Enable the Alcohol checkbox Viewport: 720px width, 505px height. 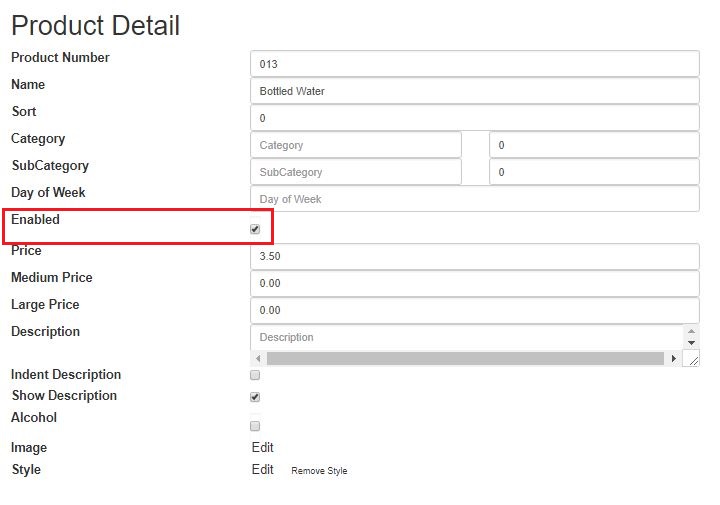[255, 426]
